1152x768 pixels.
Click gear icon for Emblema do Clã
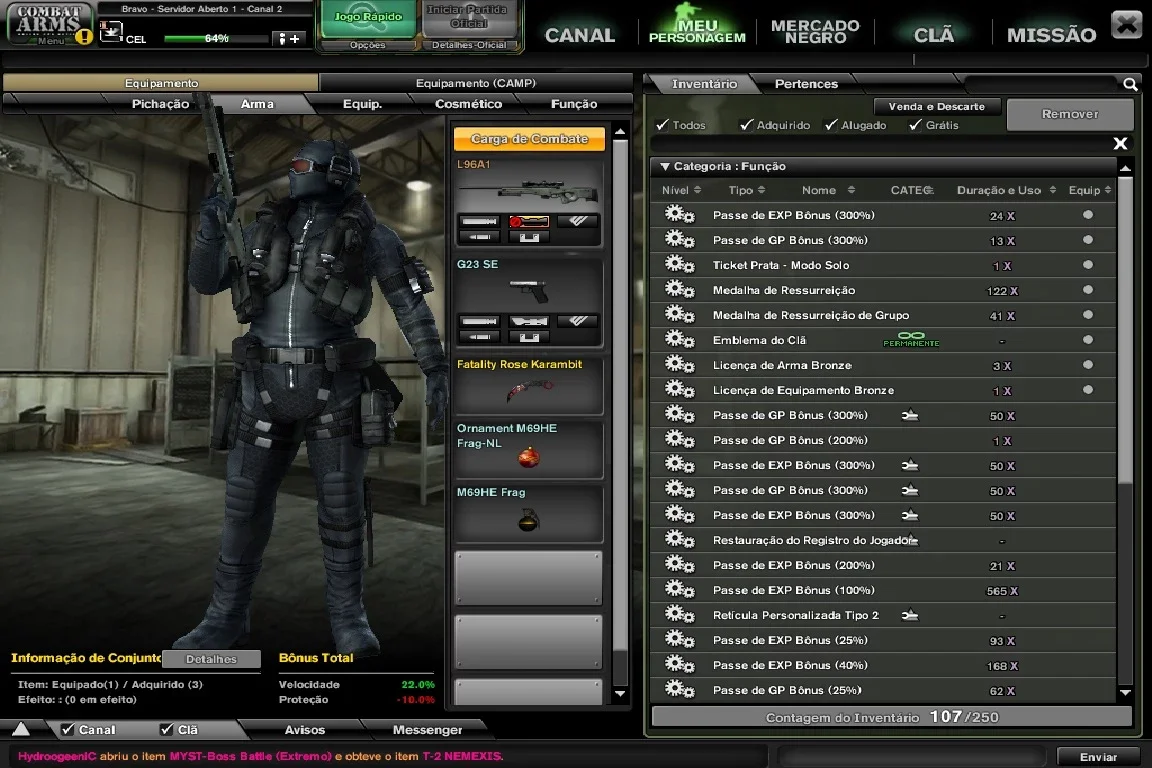click(x=679, y=340)
